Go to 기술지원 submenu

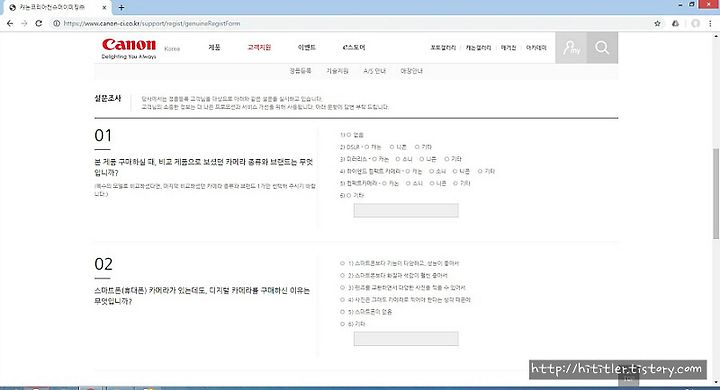tap(338, 71)
